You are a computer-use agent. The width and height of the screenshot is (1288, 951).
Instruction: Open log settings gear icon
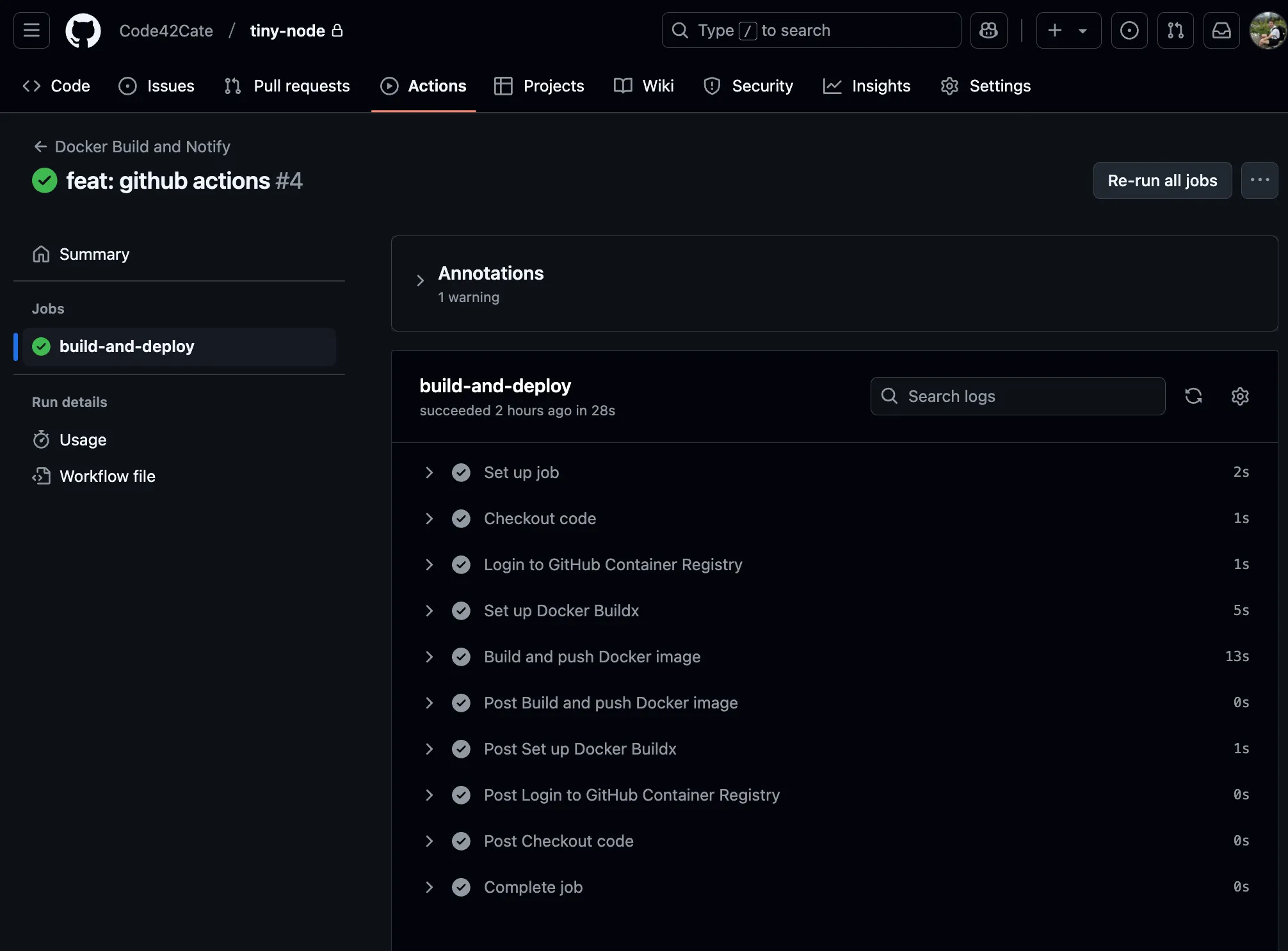[1239, 396]
